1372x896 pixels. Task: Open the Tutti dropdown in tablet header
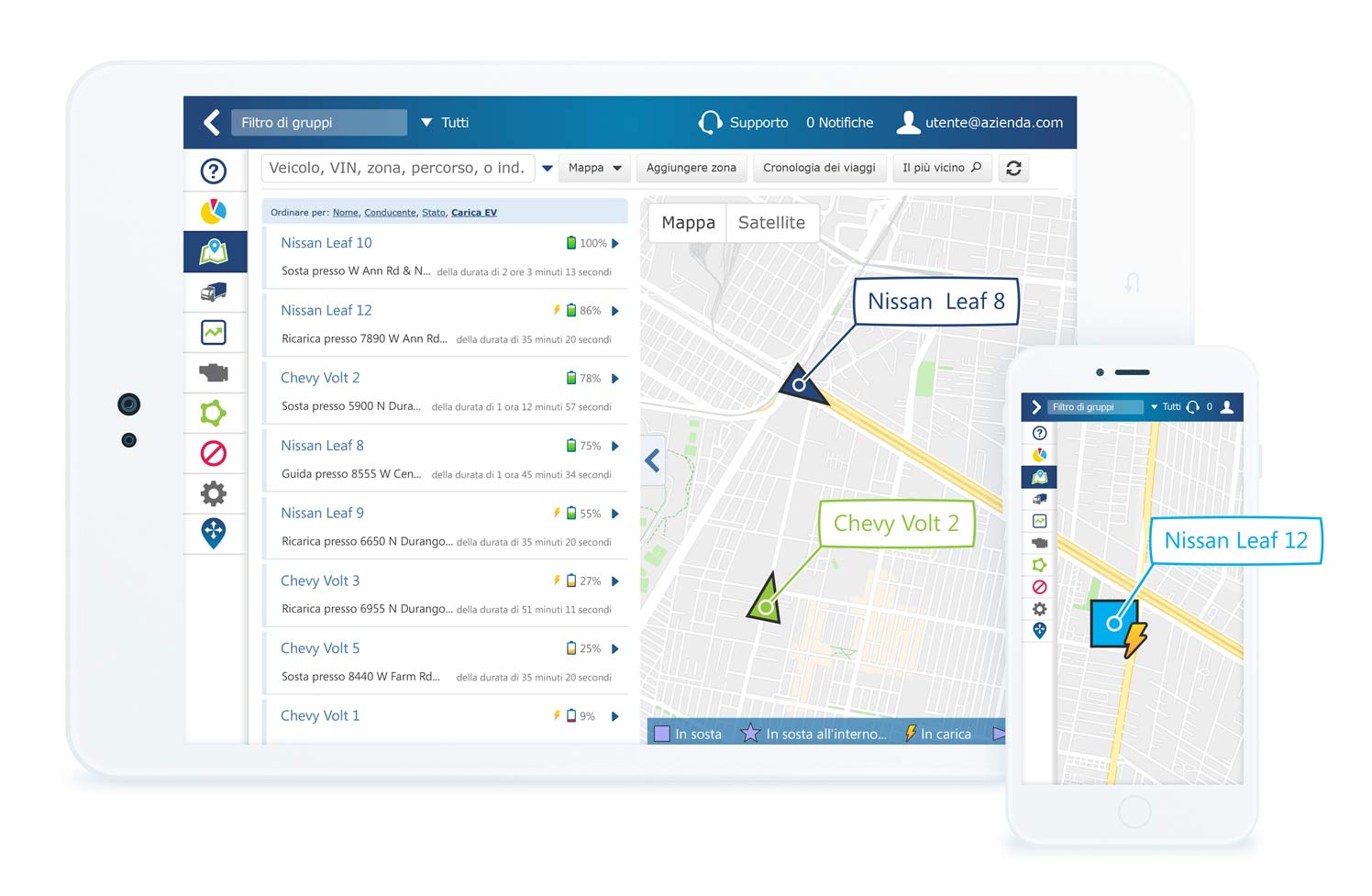(445, 122)
